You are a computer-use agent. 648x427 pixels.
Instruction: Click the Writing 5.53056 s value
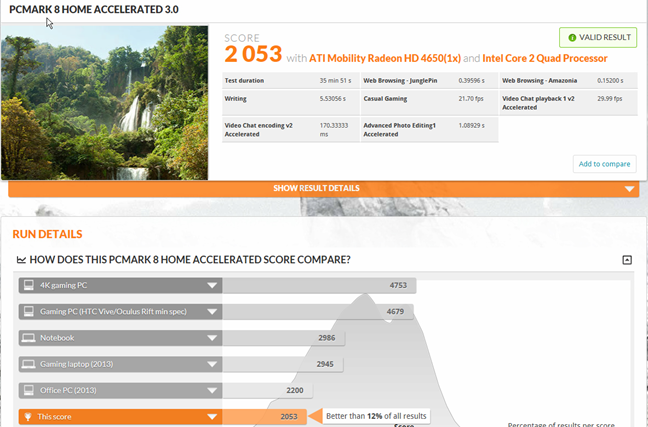pos(332,99)
